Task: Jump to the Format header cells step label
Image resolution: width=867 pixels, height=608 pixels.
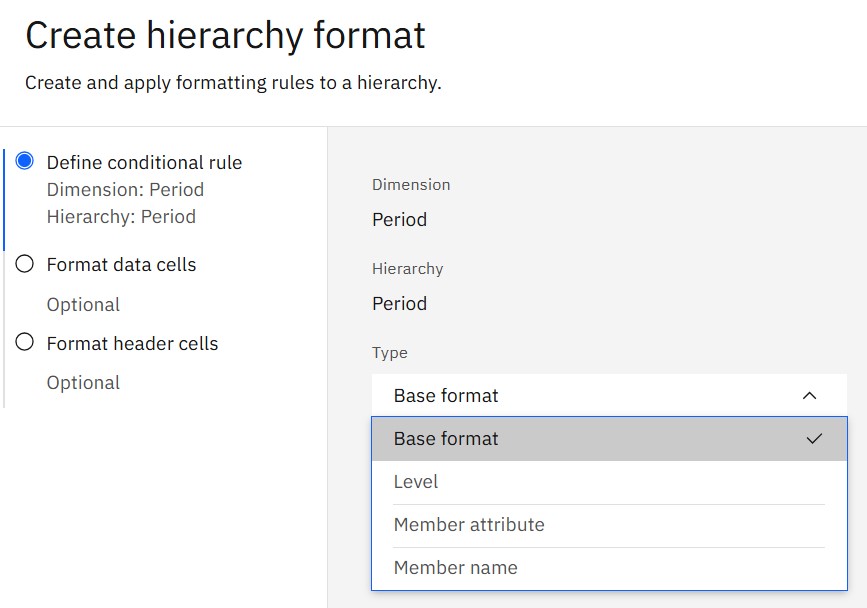Action: [x=132, y=343]
